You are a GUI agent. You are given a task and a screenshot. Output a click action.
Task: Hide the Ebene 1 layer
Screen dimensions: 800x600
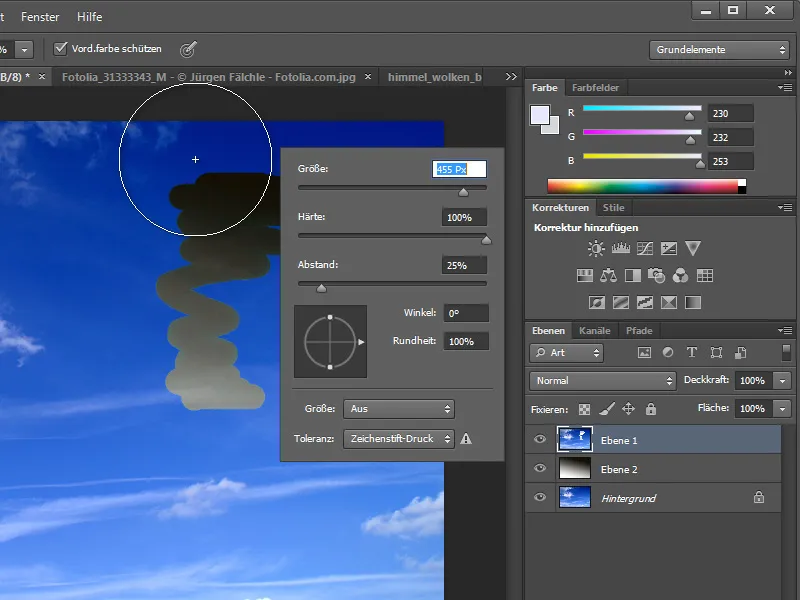pos(540,439)
